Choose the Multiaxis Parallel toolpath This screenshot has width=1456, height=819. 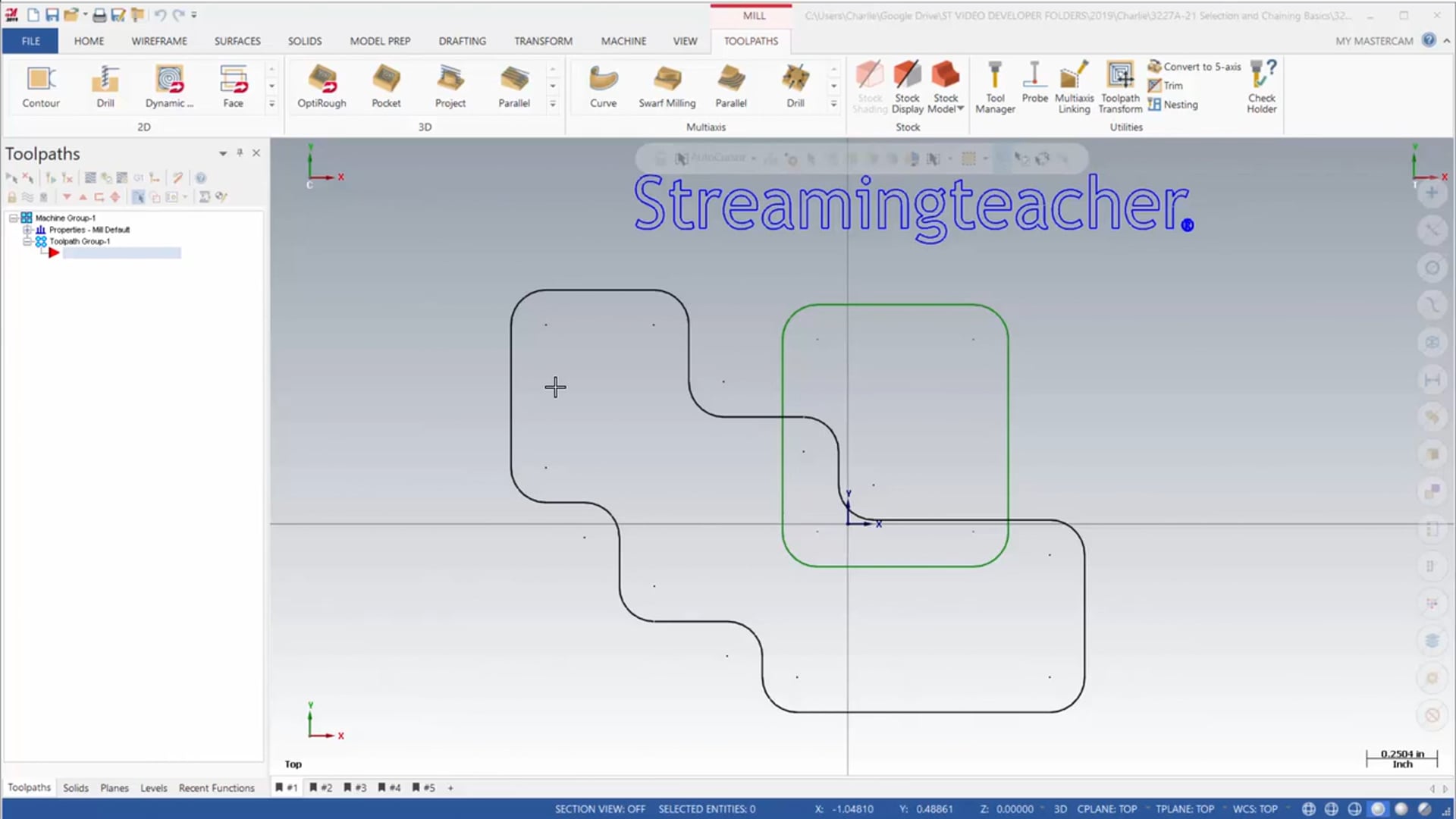point(731,87)
